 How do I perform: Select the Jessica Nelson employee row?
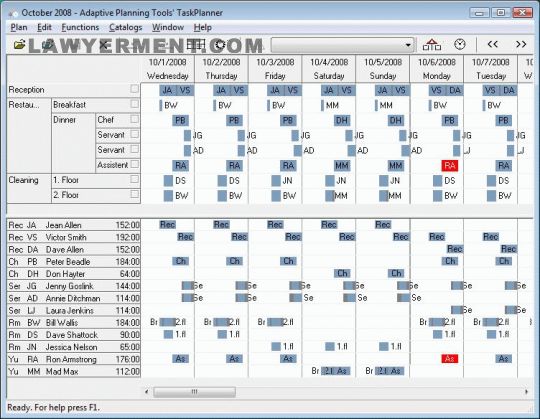[x=74, y=347]
